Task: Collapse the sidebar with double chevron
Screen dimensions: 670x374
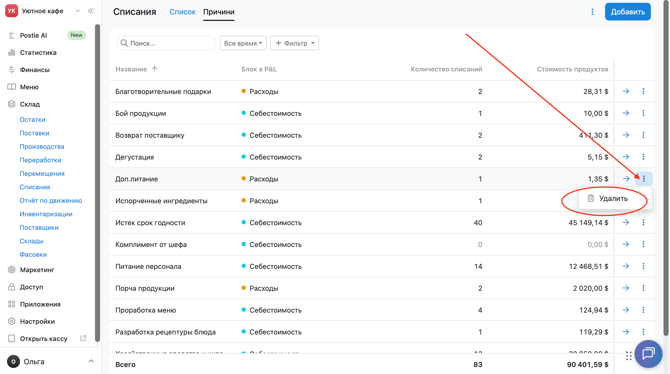Action: [x=91, y=11]
